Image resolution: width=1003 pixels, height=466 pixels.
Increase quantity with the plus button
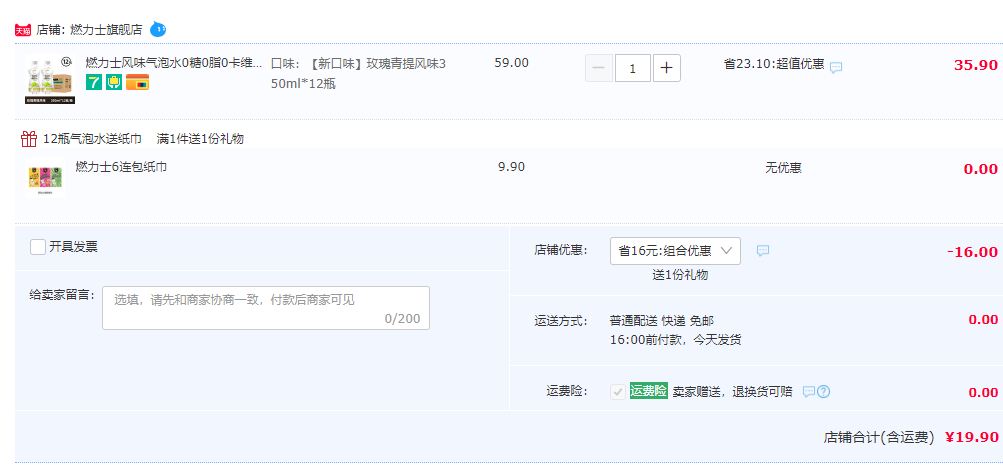click(x=667, y=68)
